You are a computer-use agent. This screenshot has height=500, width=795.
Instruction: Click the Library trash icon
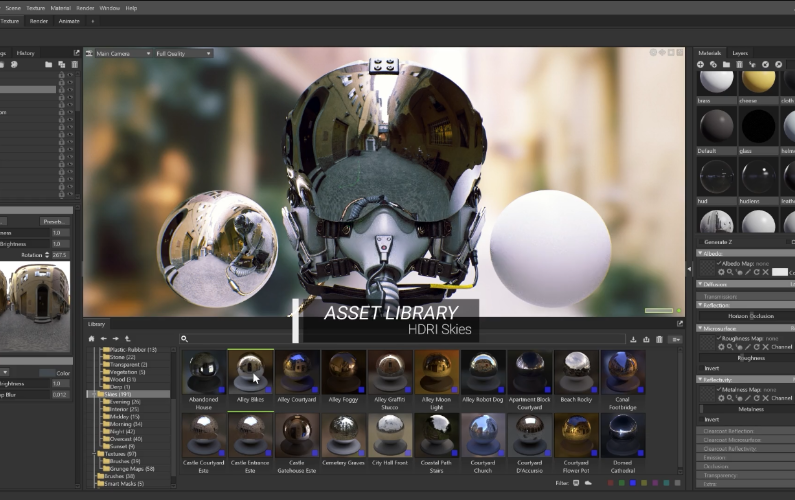tap(660, 339)
